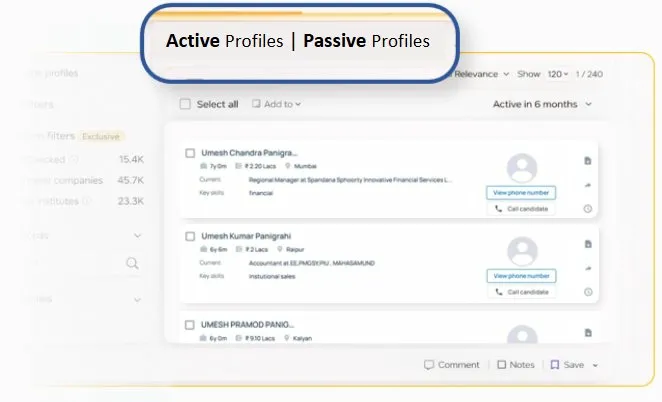Open Umesh Kumar Panigrahi profile name

click(x=246, y=236)
